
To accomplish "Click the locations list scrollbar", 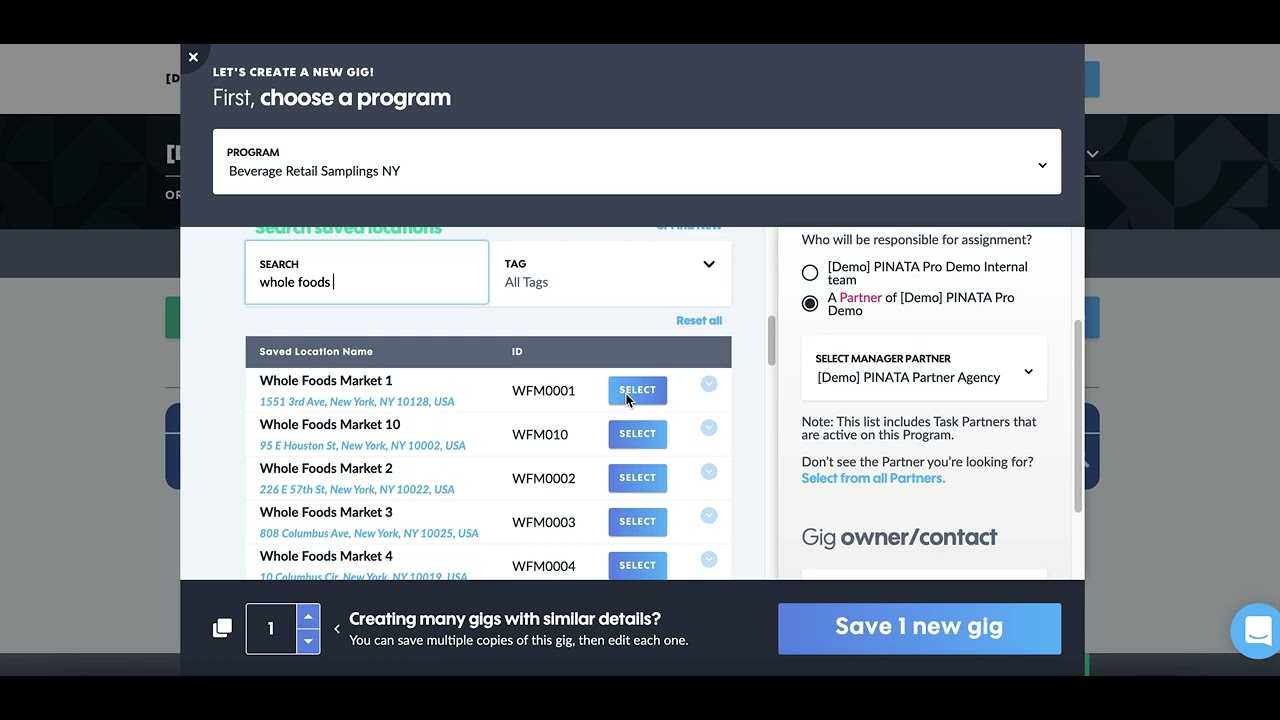I will click(771, 341).
